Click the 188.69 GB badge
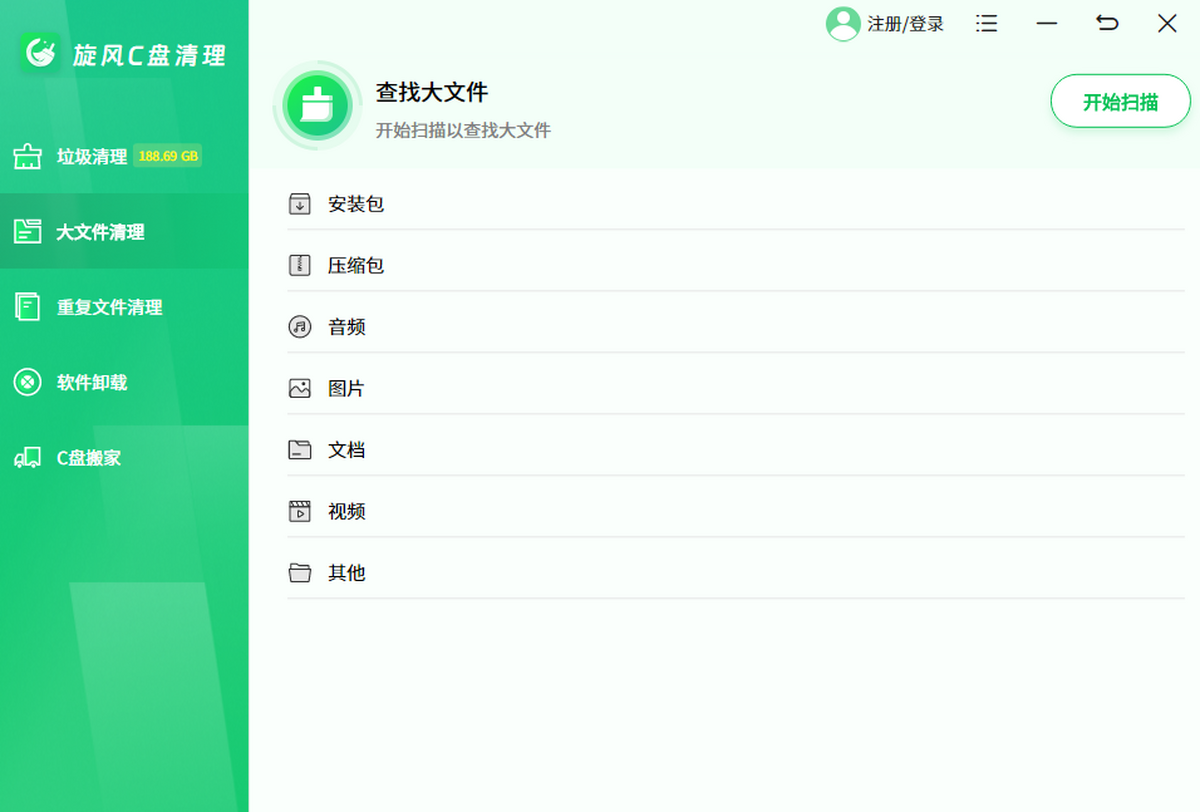The width and height of the screenshot is (1200, 812). pos(167,156)
